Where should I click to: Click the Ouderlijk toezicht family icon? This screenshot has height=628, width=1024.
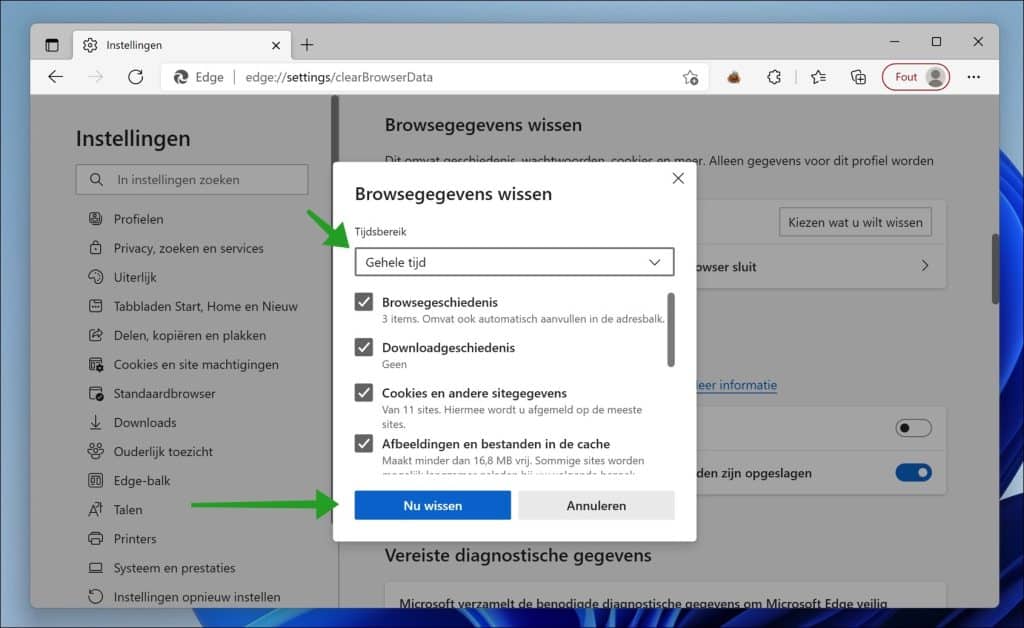(x=95, y=451)
